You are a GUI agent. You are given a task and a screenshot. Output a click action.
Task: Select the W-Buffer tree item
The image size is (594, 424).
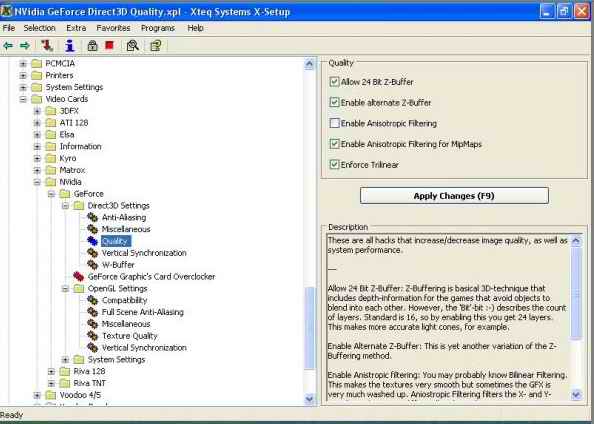(x=118, y=264)
